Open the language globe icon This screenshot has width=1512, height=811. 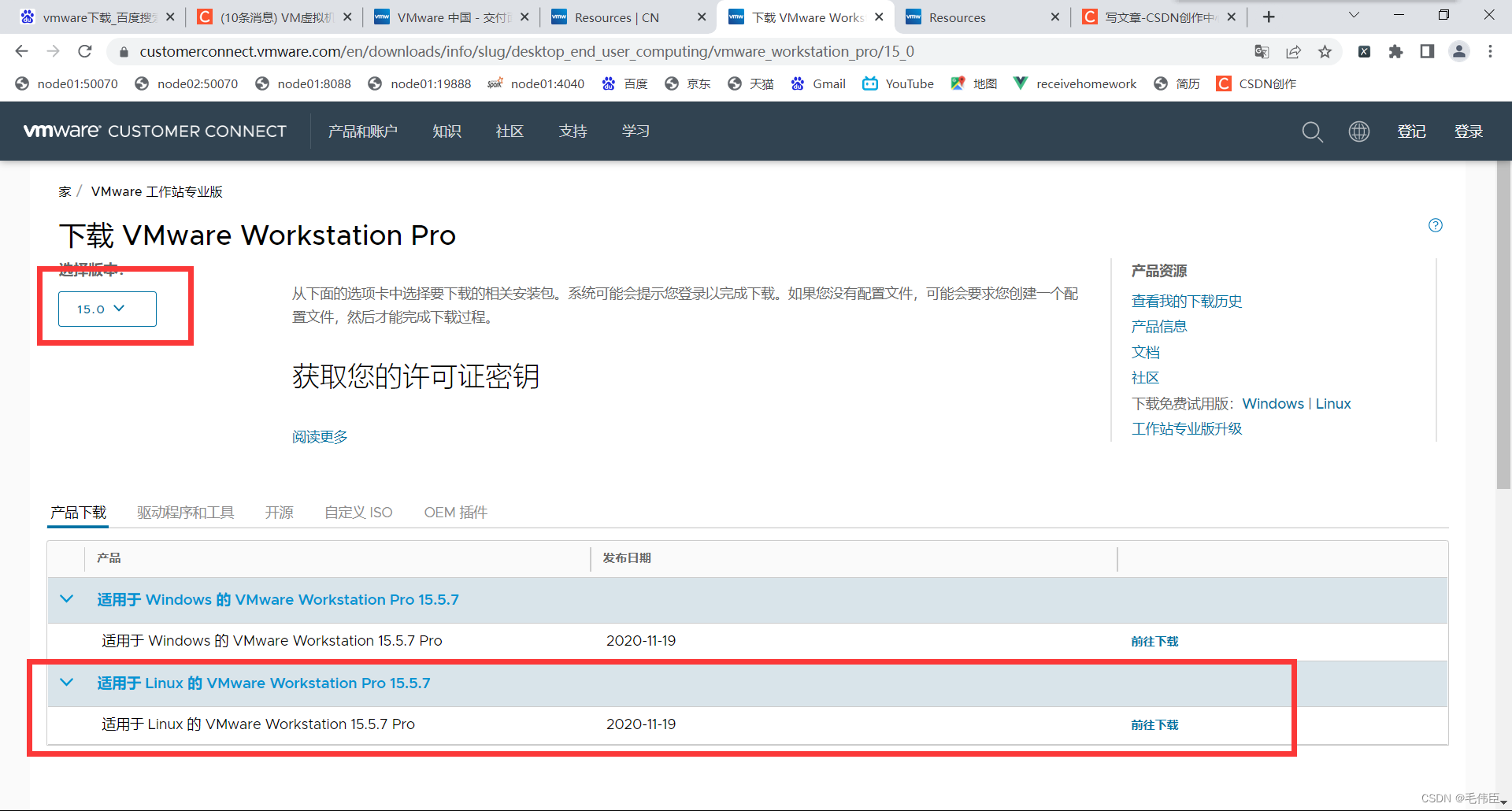(1359, 131)
